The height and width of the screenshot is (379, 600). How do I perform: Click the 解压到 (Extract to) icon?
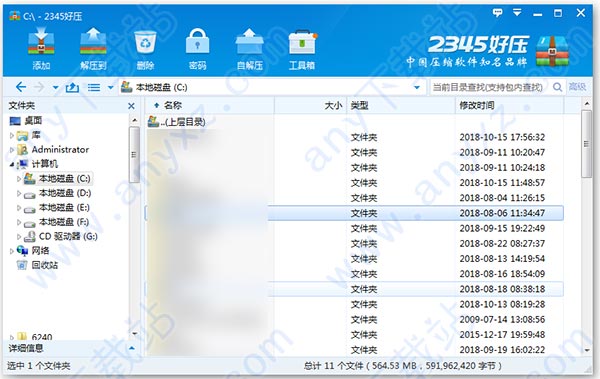pos(93,48)
